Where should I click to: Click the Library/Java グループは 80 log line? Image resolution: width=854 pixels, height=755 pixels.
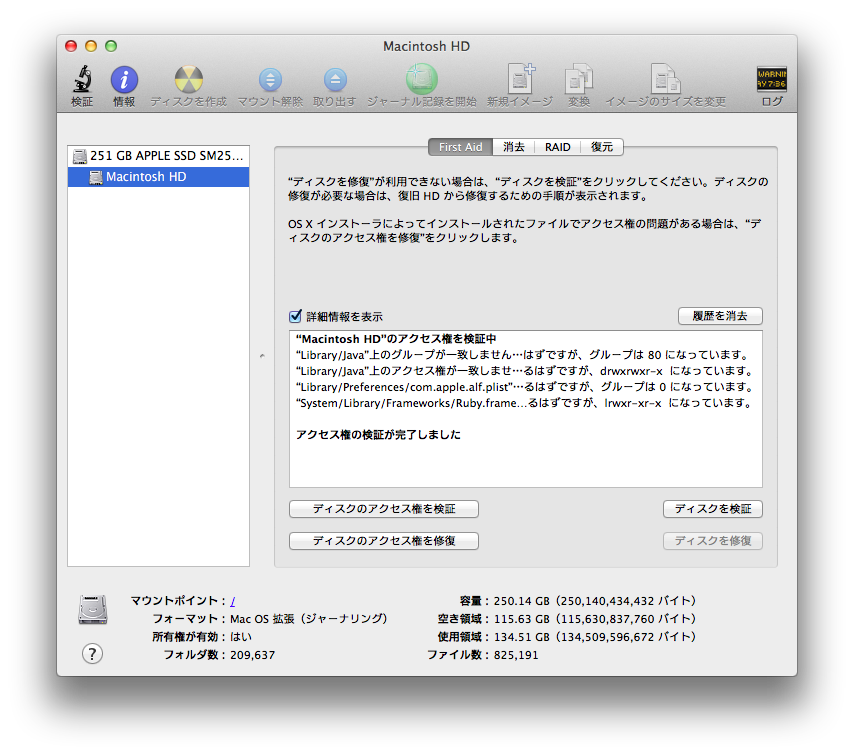522,355
